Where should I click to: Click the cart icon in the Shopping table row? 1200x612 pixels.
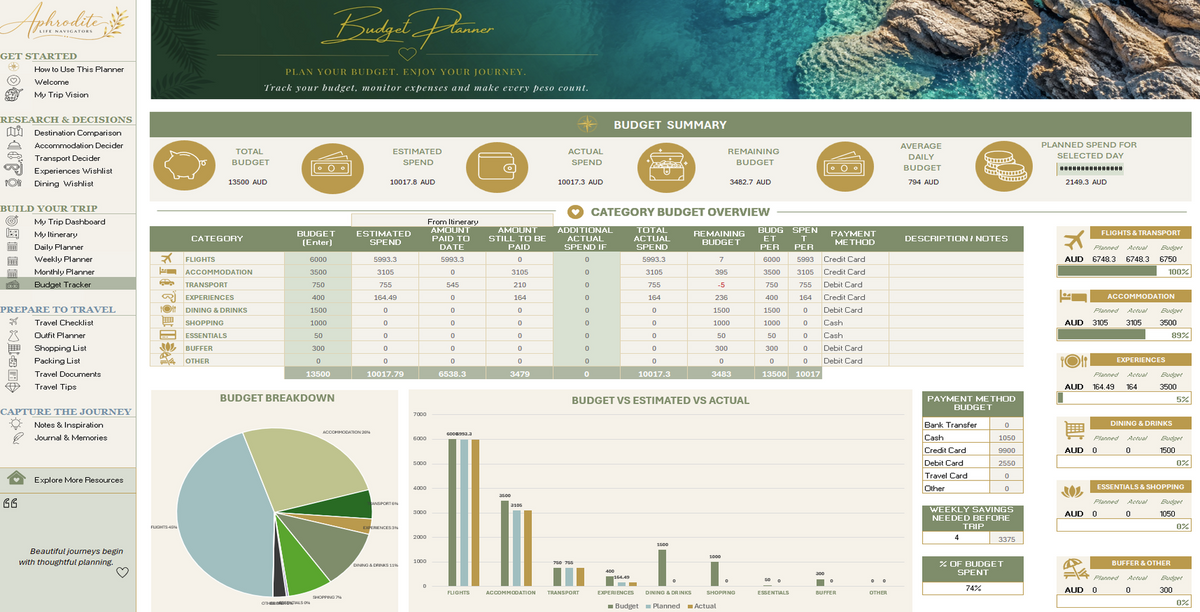[168, 322]
